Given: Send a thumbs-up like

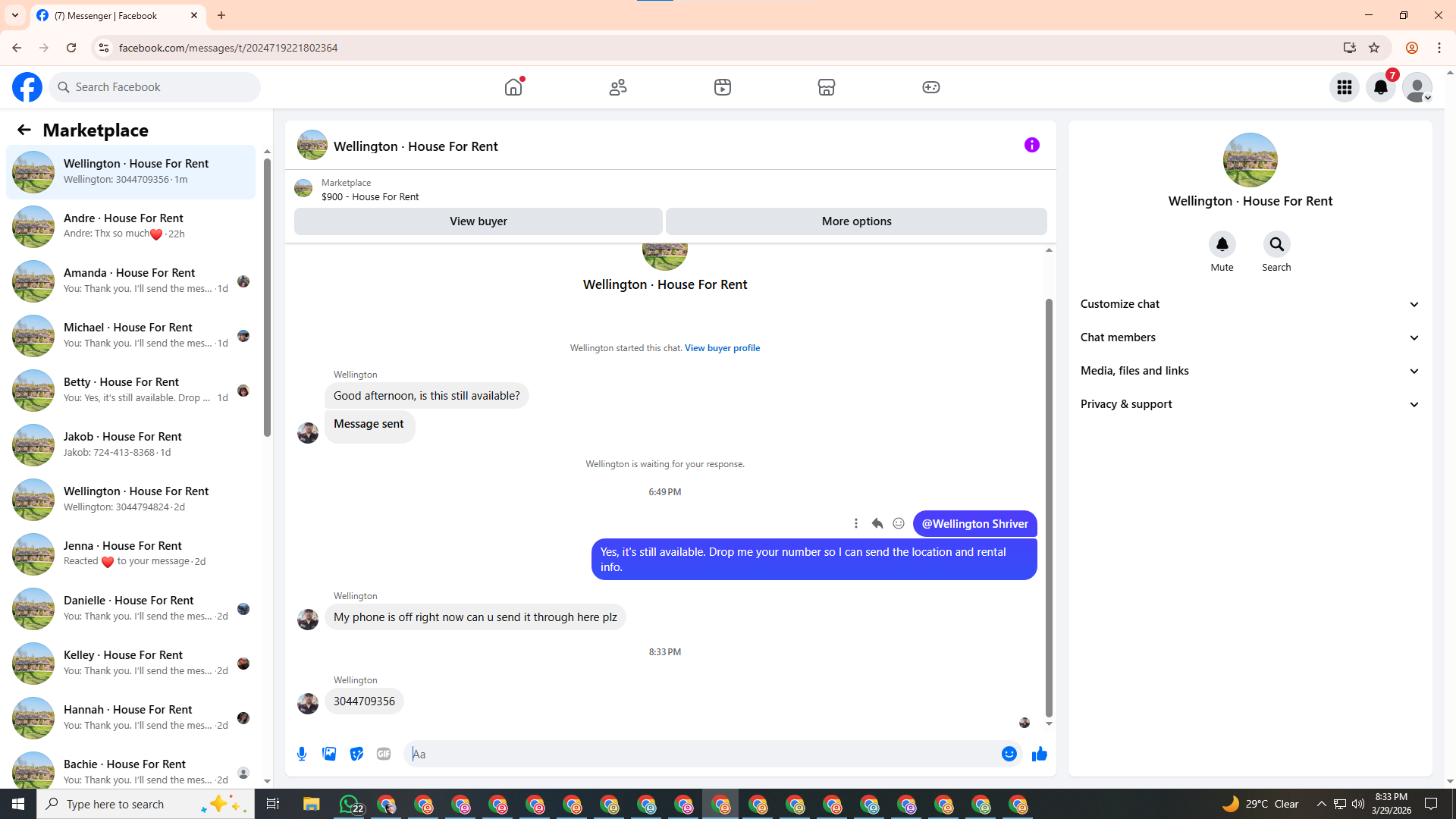Looking at the screenshot, I should click(x=1040, y=754).
